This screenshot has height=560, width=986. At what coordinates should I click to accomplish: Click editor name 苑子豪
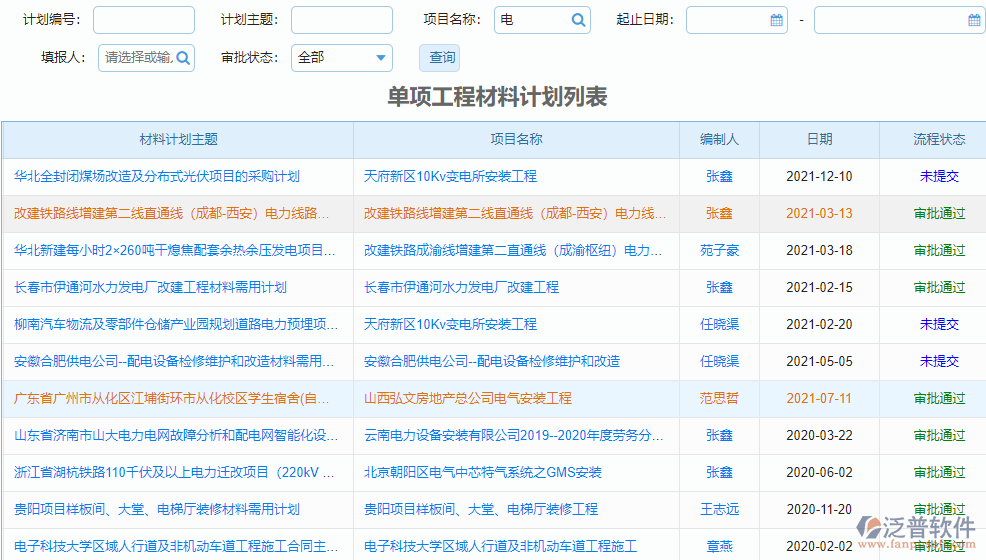click(x=719, y=251)
